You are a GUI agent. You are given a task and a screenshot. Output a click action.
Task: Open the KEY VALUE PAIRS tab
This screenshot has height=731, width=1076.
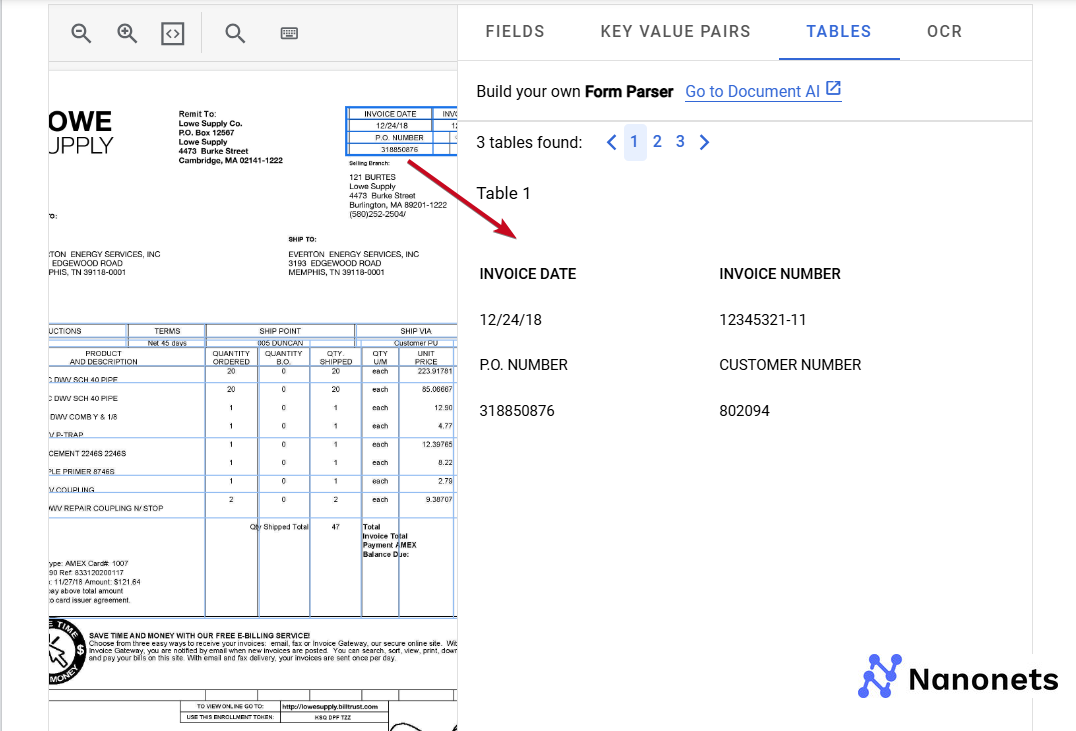(675, 31)
